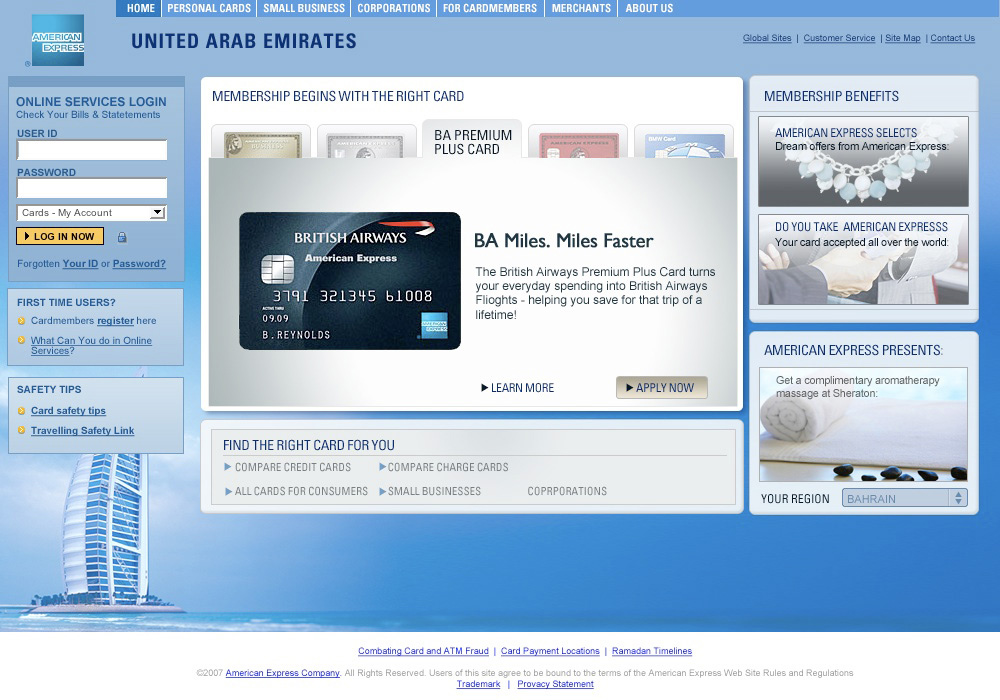Click the forgotten Password? link
Screen dimensions: 1000x700
pyautogui.click(x=139, y=264)
